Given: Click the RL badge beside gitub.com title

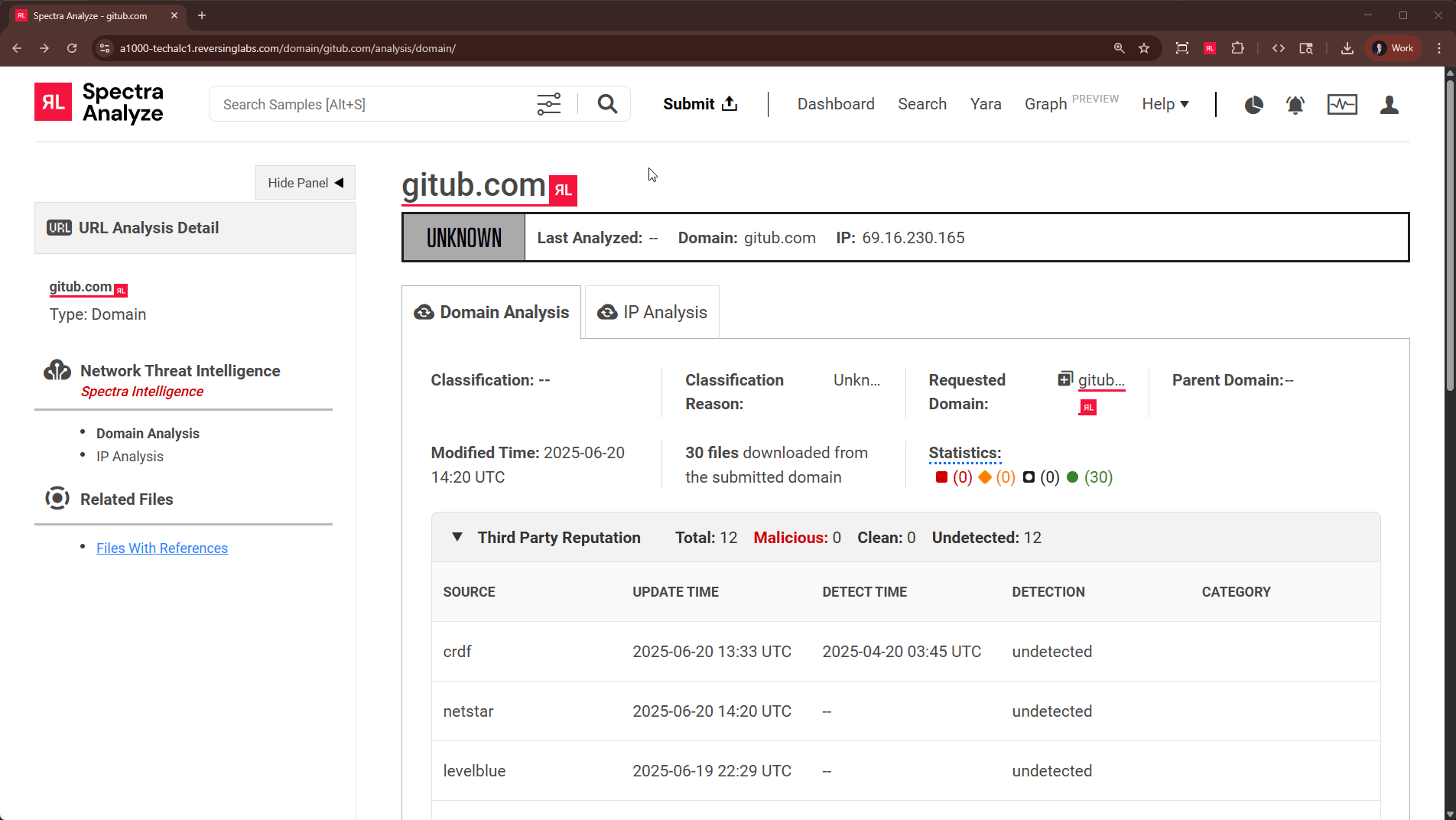Looking at the screenshot, I should tap(564, 190).
